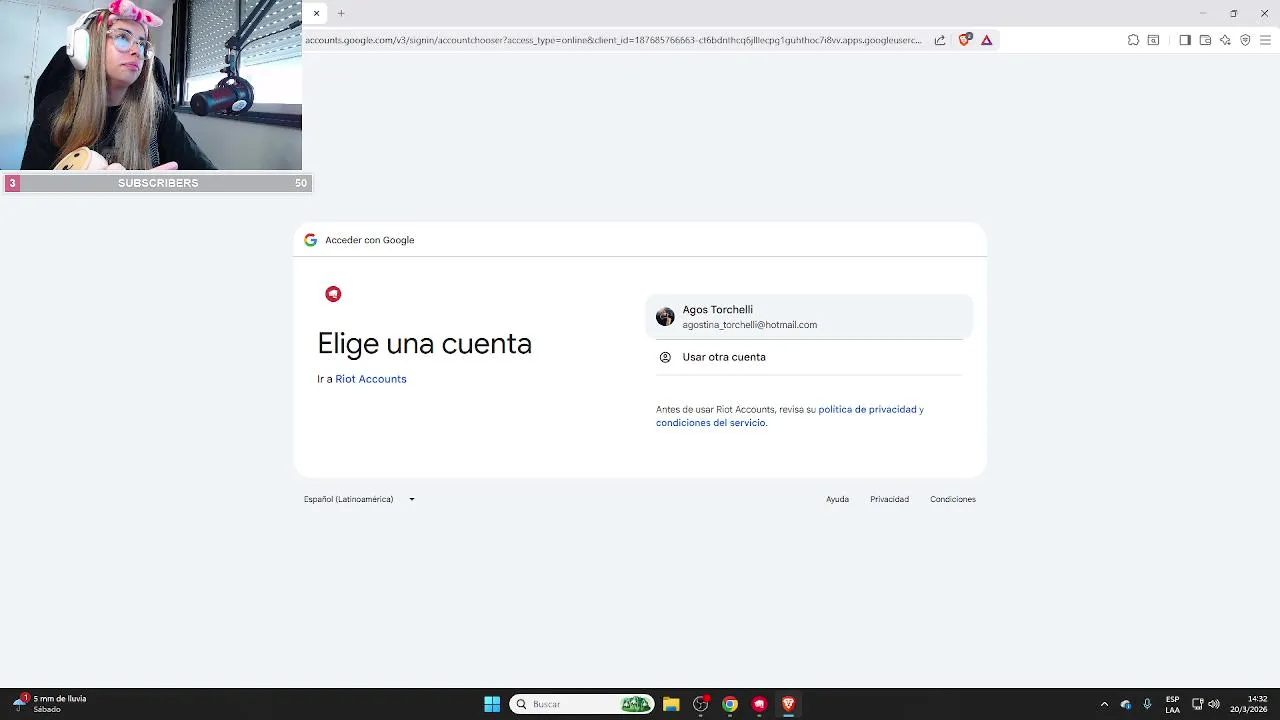This screenshot has height=720, width=1280.
Task: Open the weather widget showing lluvia
Action: pyautogui.click(x=49, y=704)
